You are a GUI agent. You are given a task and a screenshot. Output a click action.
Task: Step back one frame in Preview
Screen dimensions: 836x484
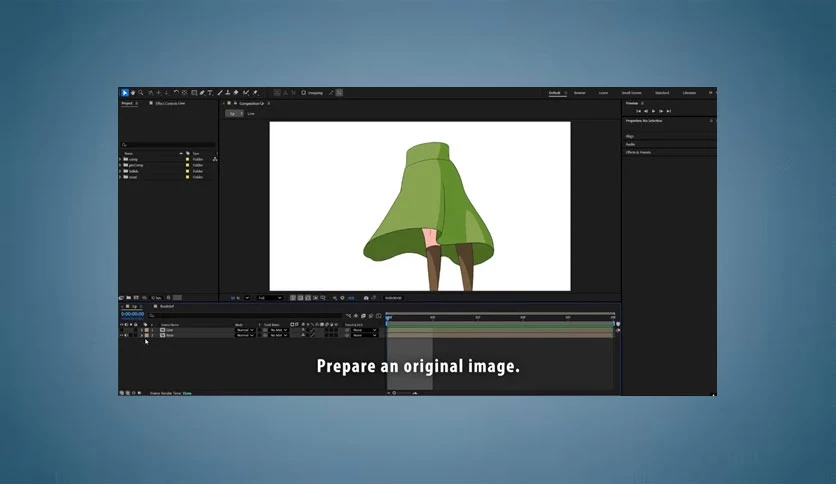pos(646,111)
